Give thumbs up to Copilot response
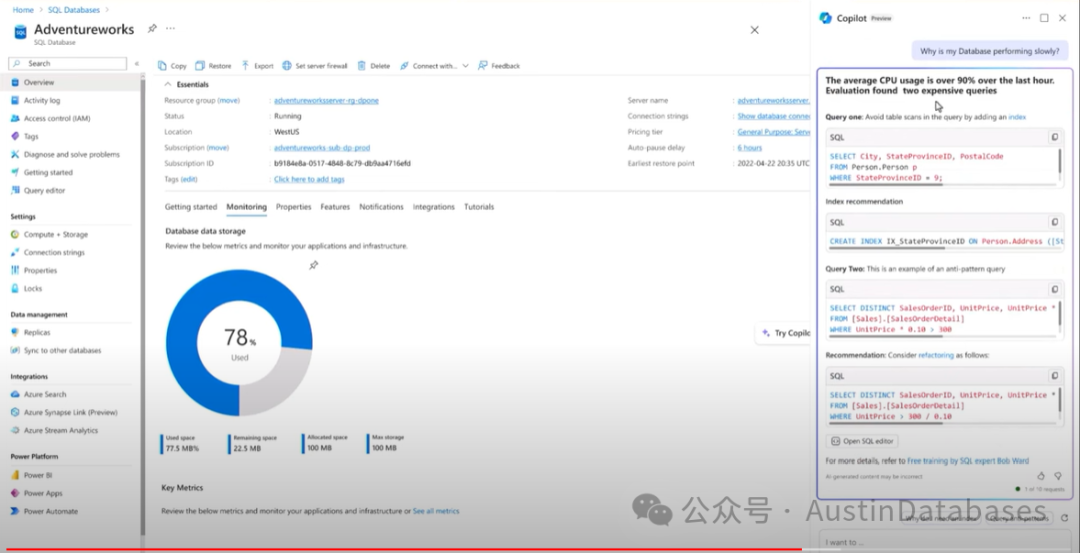1080x553 pixels. [x=1041, y=476]
